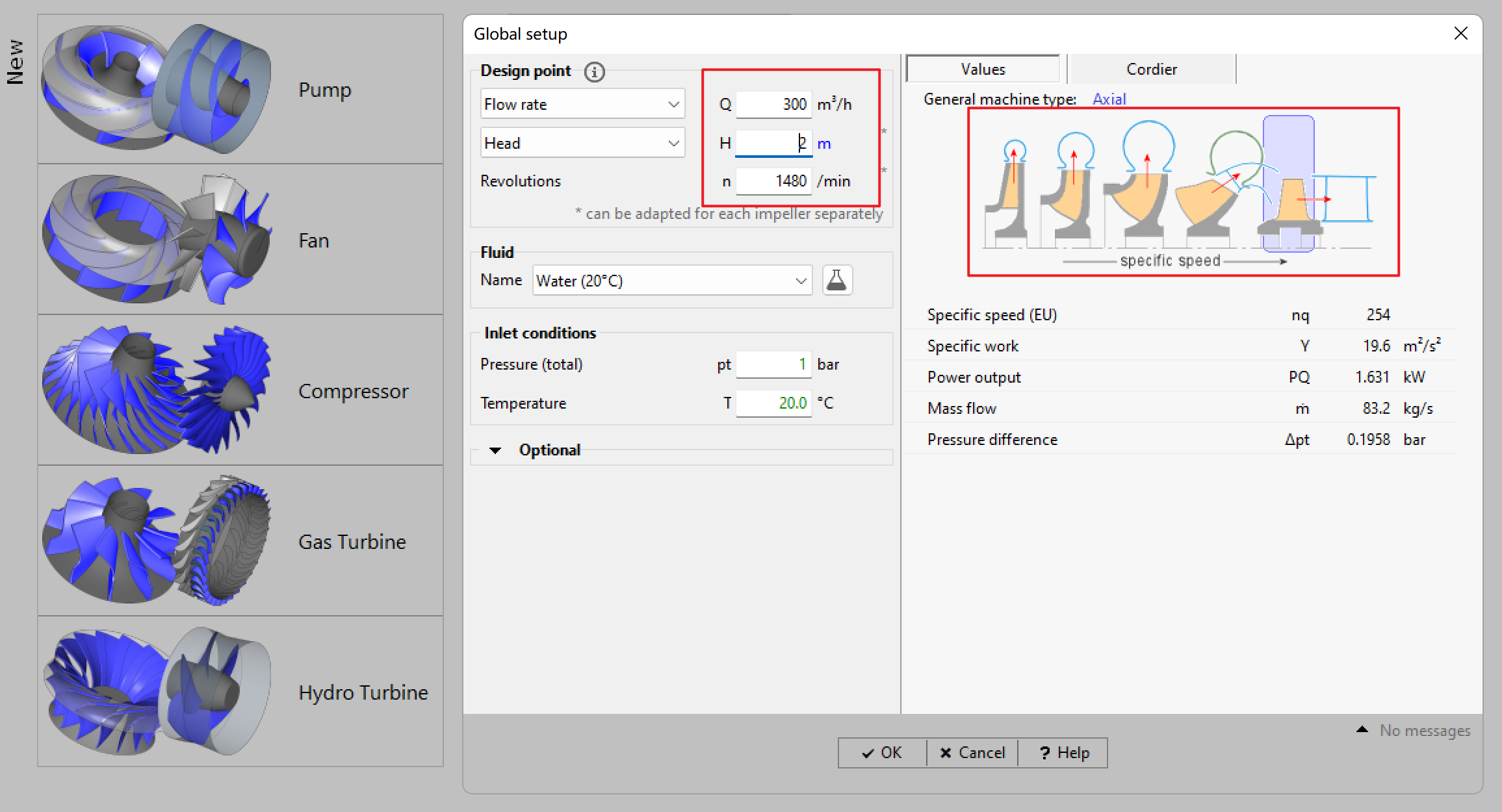Choose the Compressor impeller thumbnail
This screenshot has height=812, width=1502.
click(x=156, y=390)
